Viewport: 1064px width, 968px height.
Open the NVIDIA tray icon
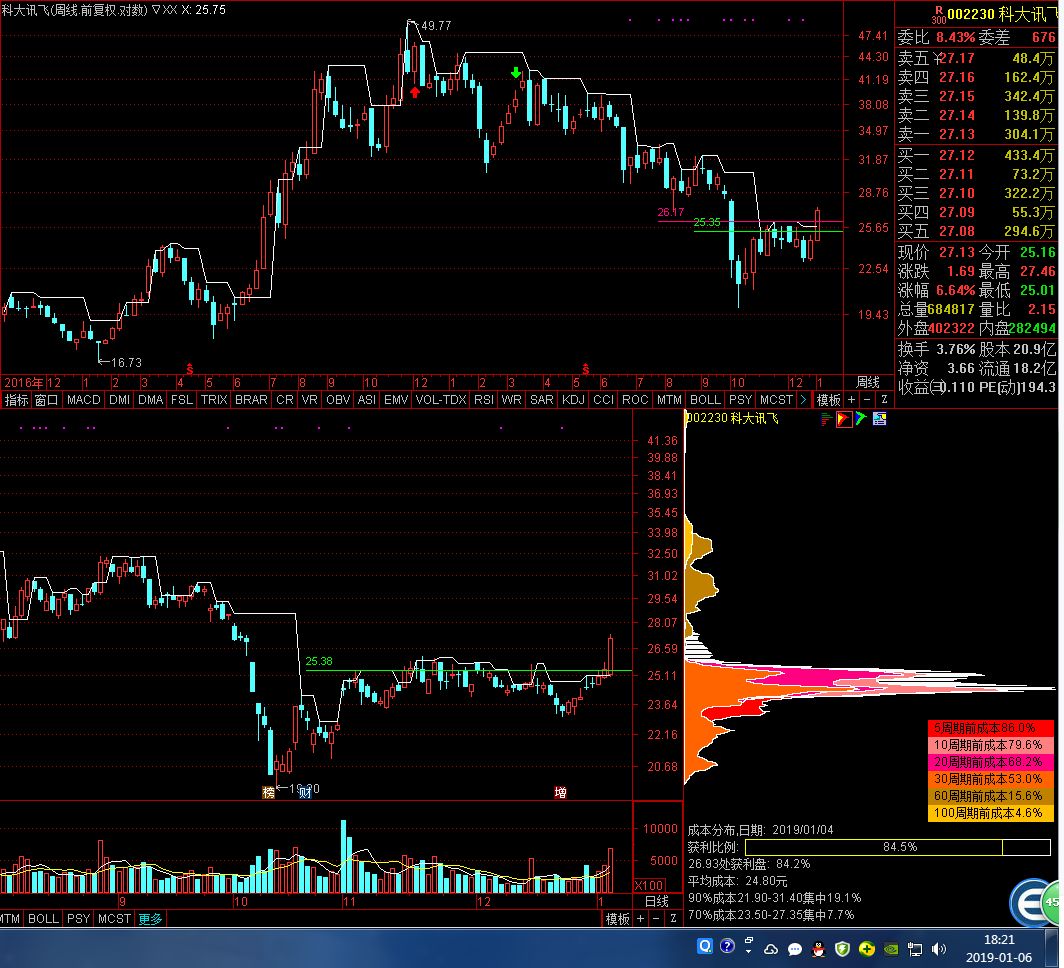889,948
